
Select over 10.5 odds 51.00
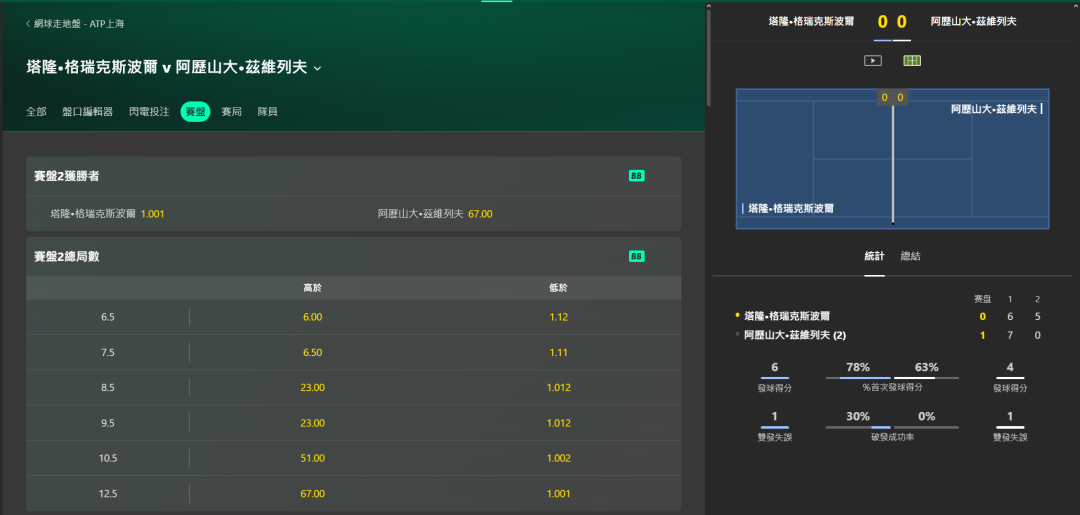(313, 459)
